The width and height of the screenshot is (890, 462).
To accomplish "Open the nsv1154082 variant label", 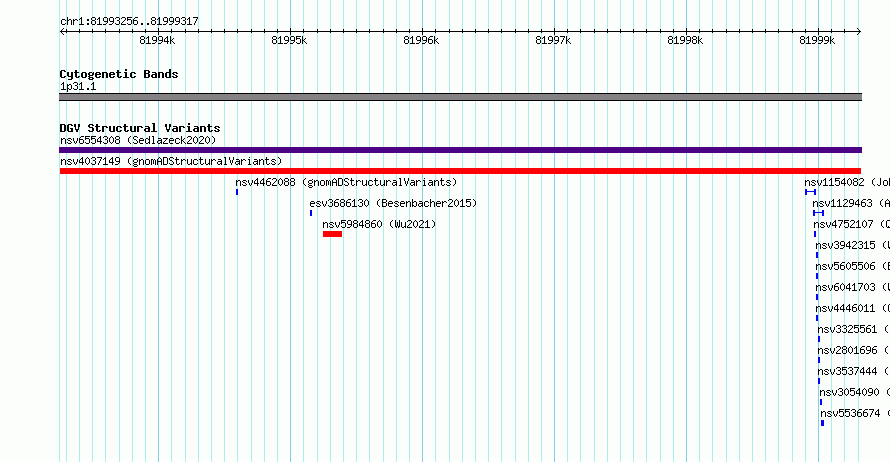I will pos(847,182).
